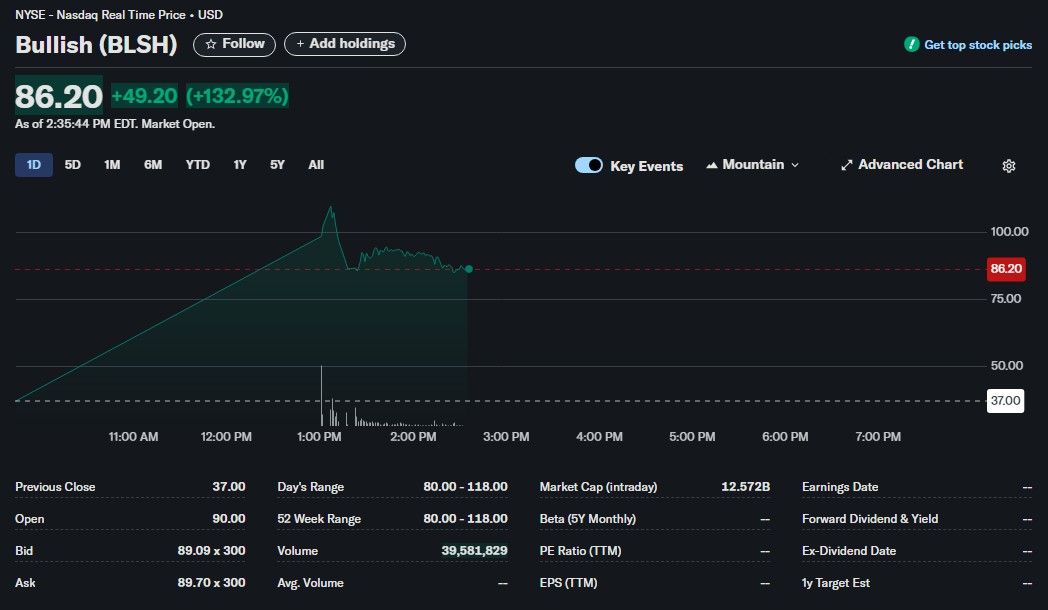This screenshot has height=610, width=1048.
Task: Switch to the 6M range tab
Action: click(152, 165)
